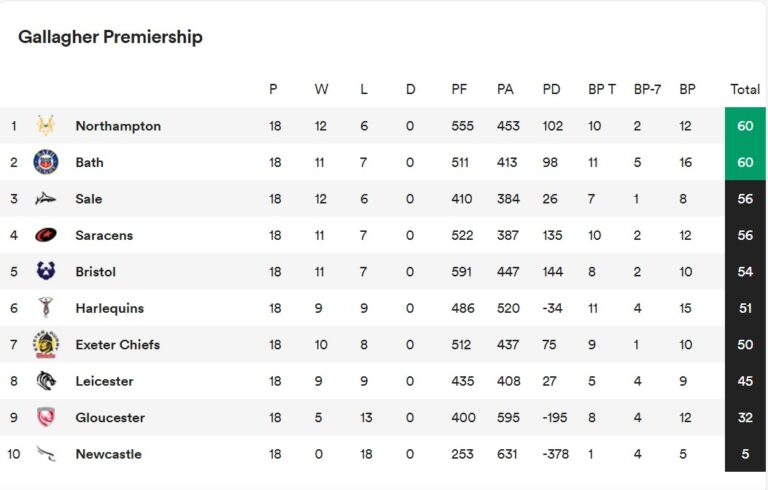Screen dimensions: 768x490
Task: Open the Northampton team link
Action: pyautogui.click(x=118, y=126)
